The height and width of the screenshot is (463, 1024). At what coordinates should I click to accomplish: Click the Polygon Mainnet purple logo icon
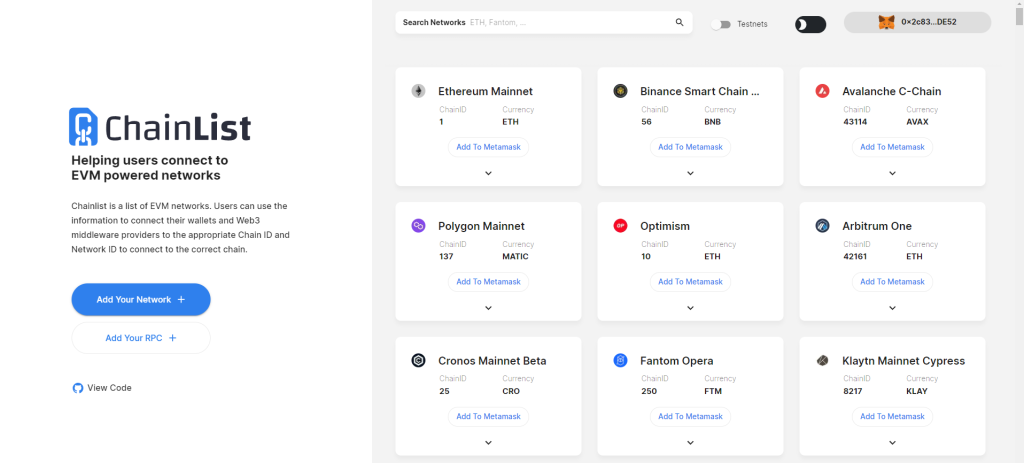pos(418,225)
